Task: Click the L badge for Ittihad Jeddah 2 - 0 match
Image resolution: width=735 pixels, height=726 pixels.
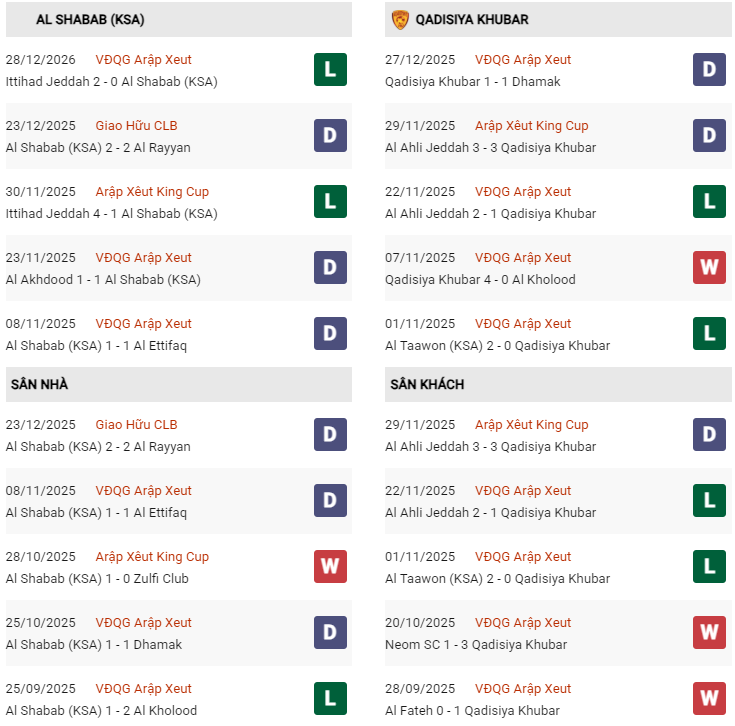Action: pyautogui.click(x=330, y=70)
